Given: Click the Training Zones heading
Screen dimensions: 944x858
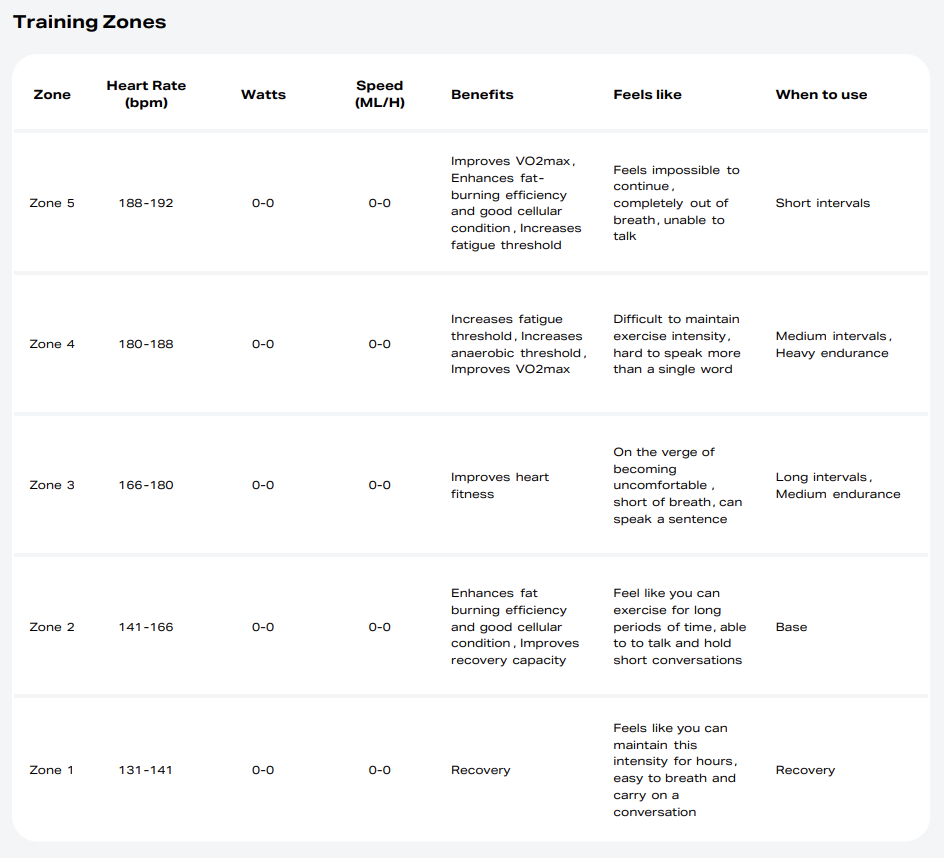Looking at the screenshot, I should click(x=89, y=22).
